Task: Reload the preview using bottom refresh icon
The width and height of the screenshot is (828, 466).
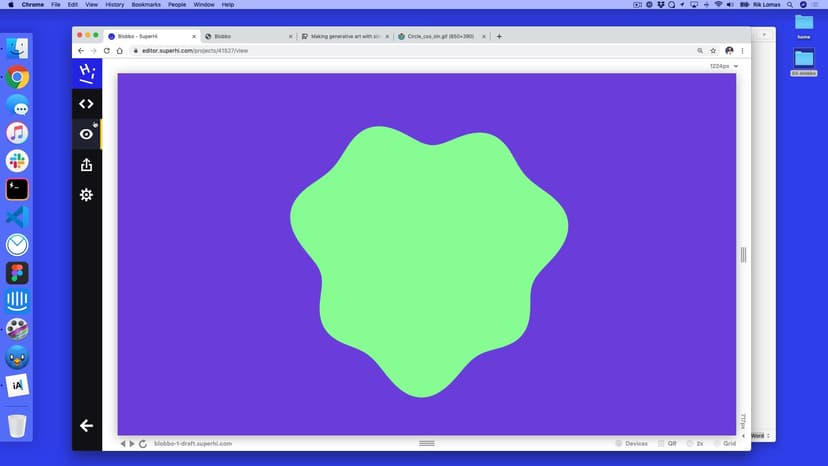Action: 143,443
